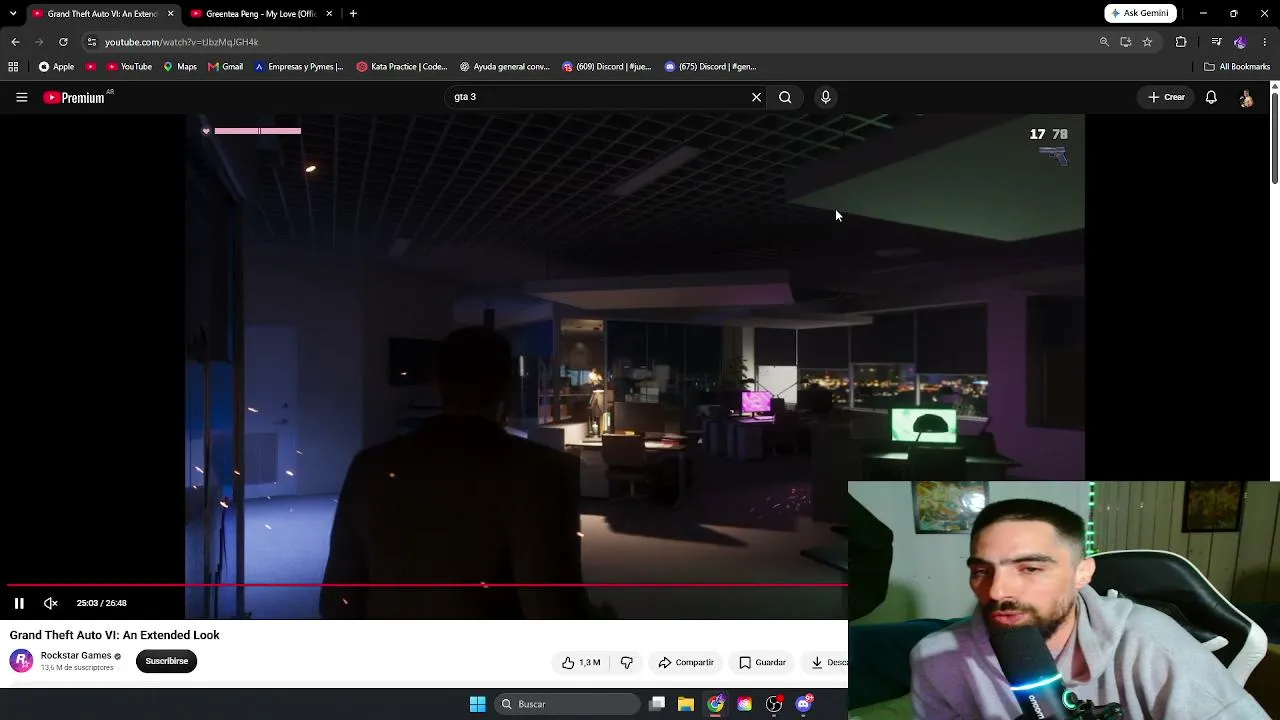Seek on the red video progress bar
Image resolution: width=1280 pixels, height=720 pixels.
coord(428,585)
